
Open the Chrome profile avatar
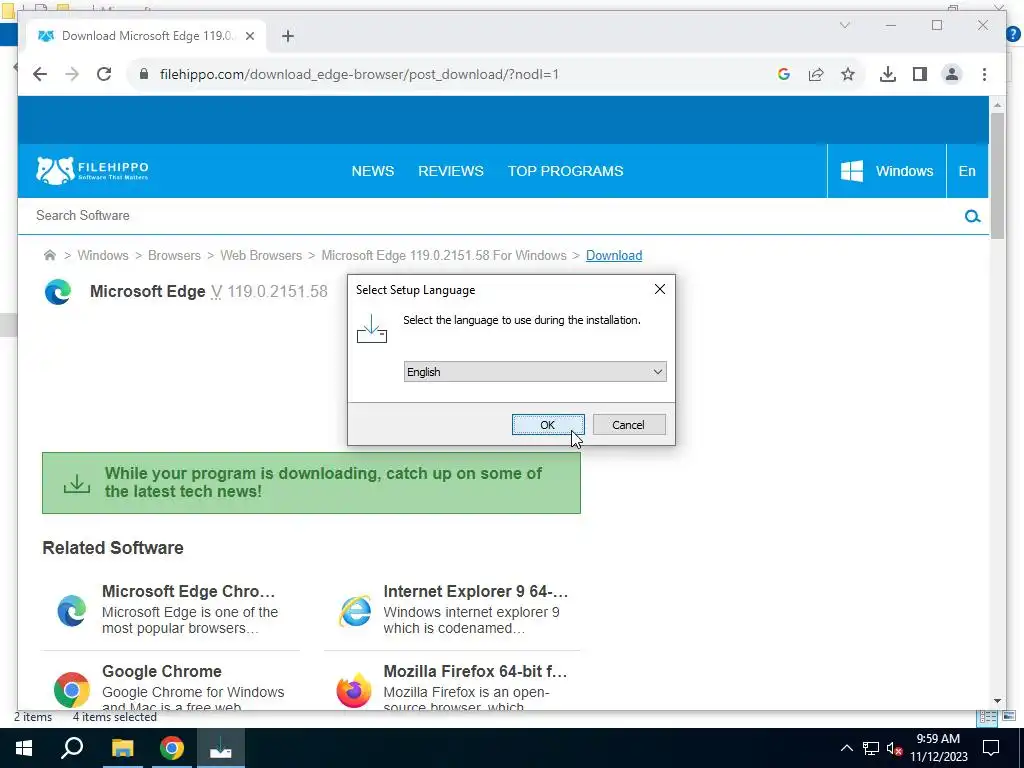[952, 74]
